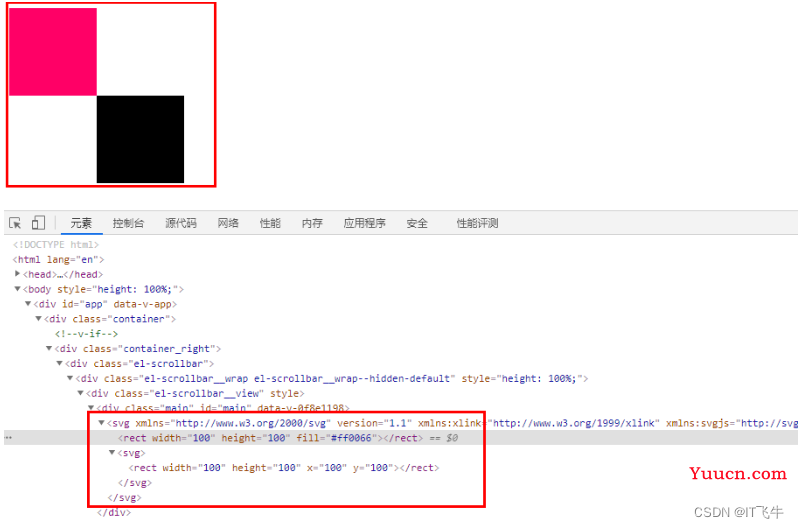The height and width of the screenshot is (528, 799).
Task: Toggle the device toolbar icon
Action: tap(38, 223)
